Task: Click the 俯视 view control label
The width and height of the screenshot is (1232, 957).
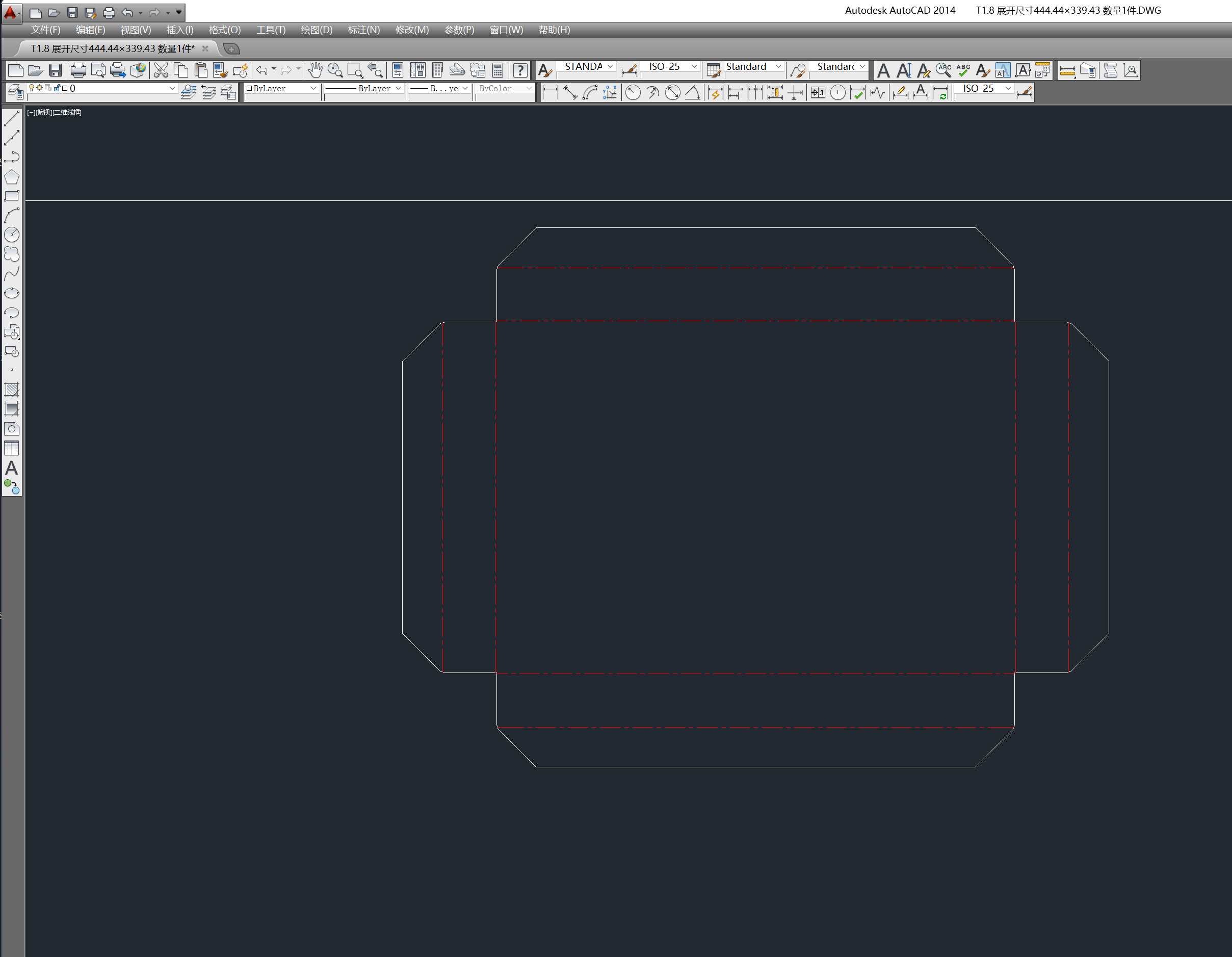Action: pos(44,112)
